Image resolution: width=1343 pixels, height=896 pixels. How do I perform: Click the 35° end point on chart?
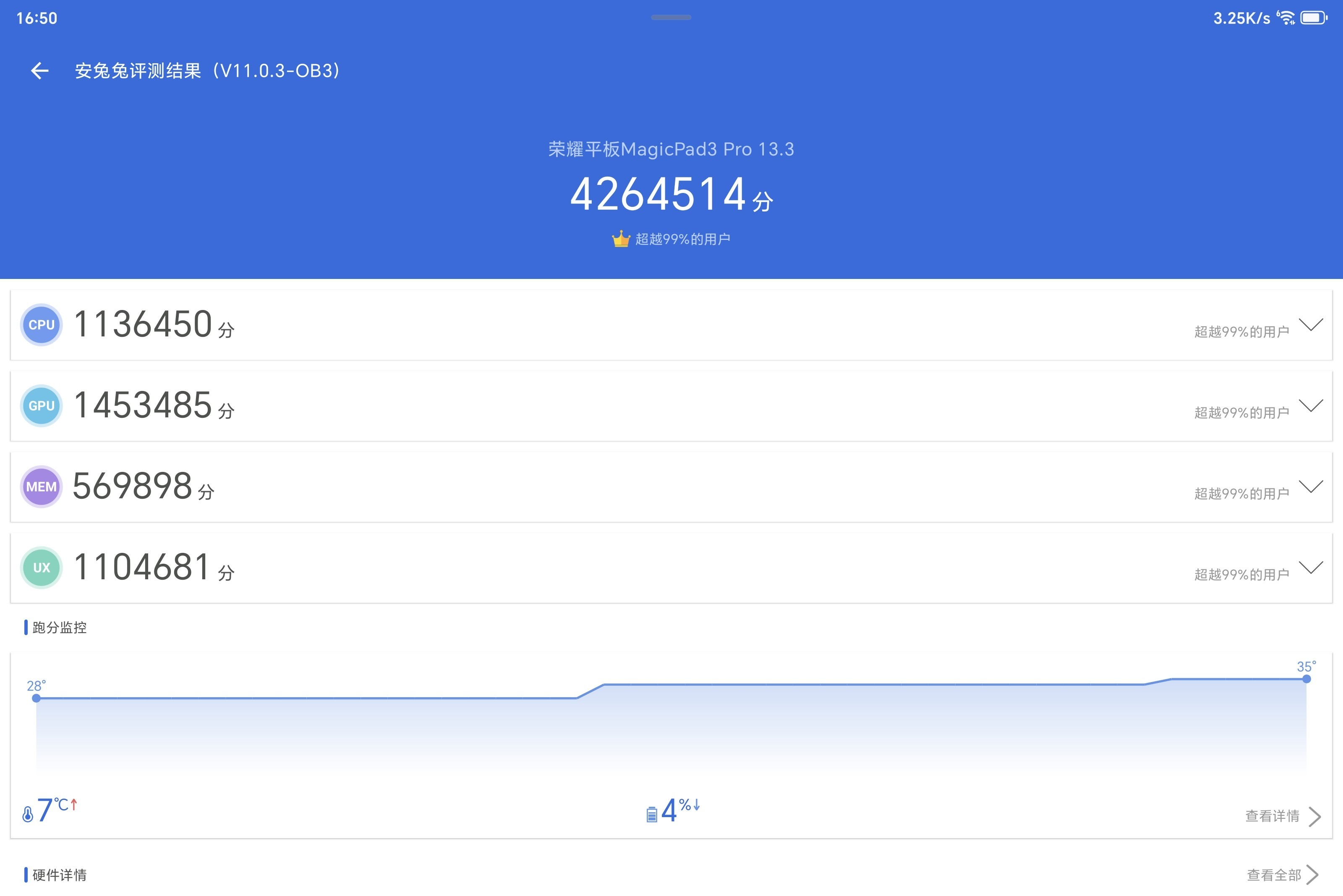coord(1306,679)
